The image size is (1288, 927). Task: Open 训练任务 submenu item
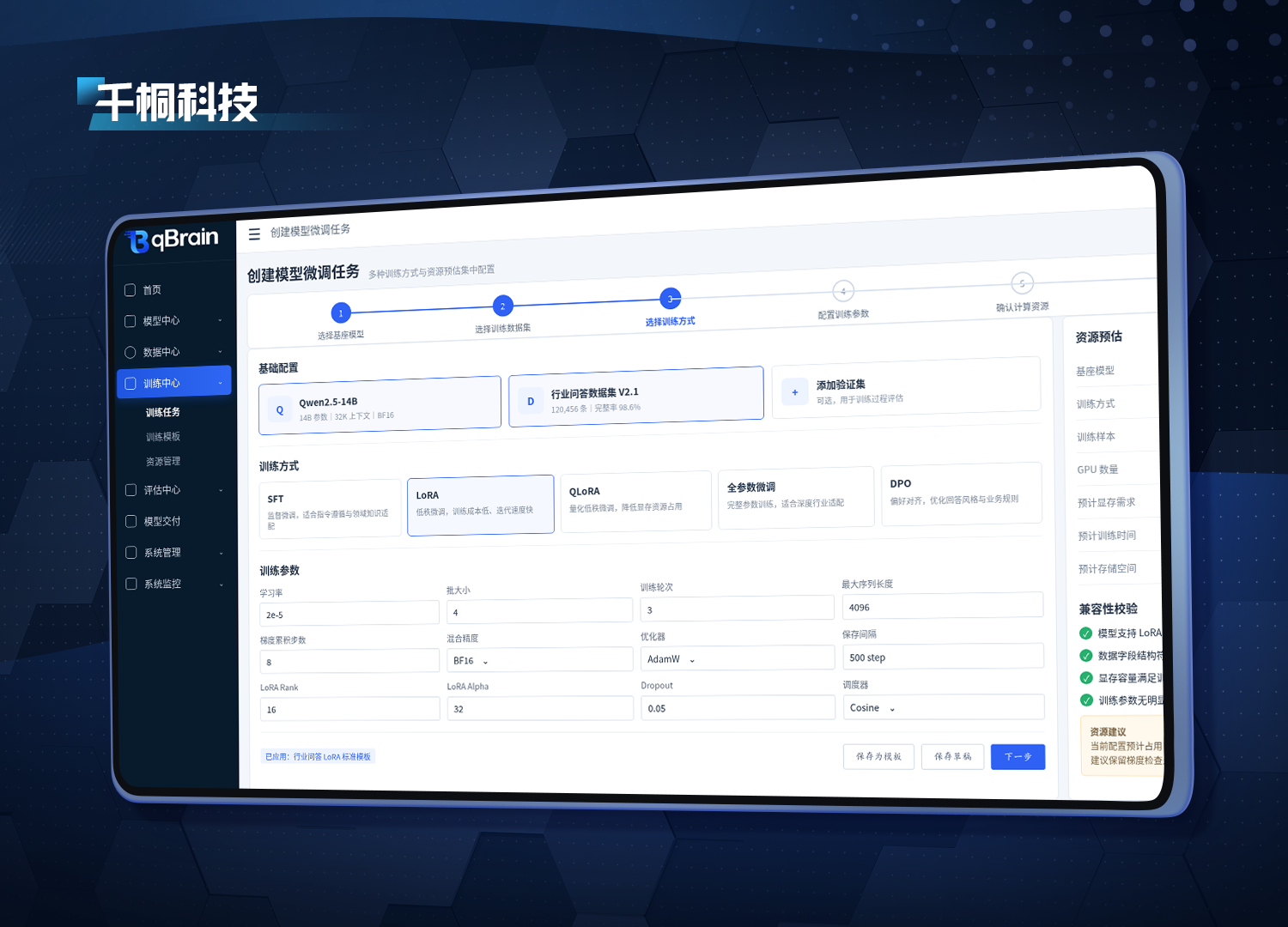pos(163,413)
